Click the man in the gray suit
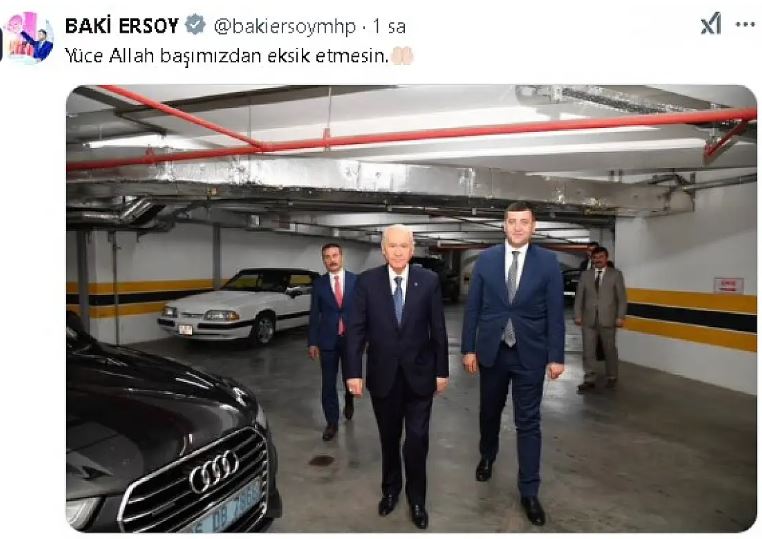The width and height of the screenshot is (762, 539). pyautogui.click(x=600, y=318)
